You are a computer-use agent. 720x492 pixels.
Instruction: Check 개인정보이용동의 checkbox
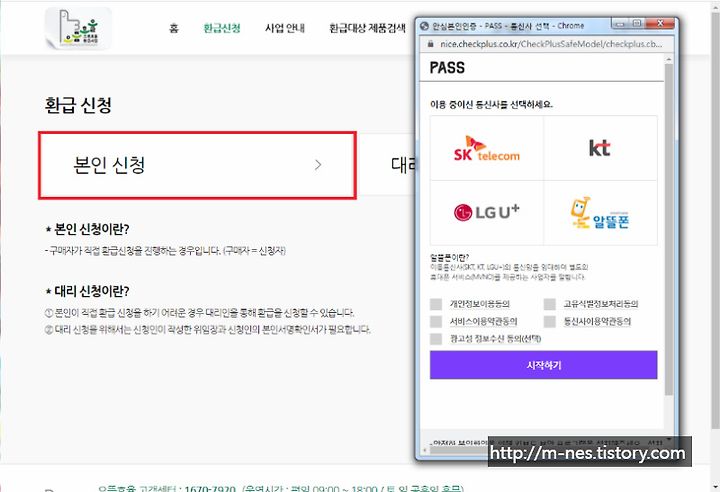436,304
